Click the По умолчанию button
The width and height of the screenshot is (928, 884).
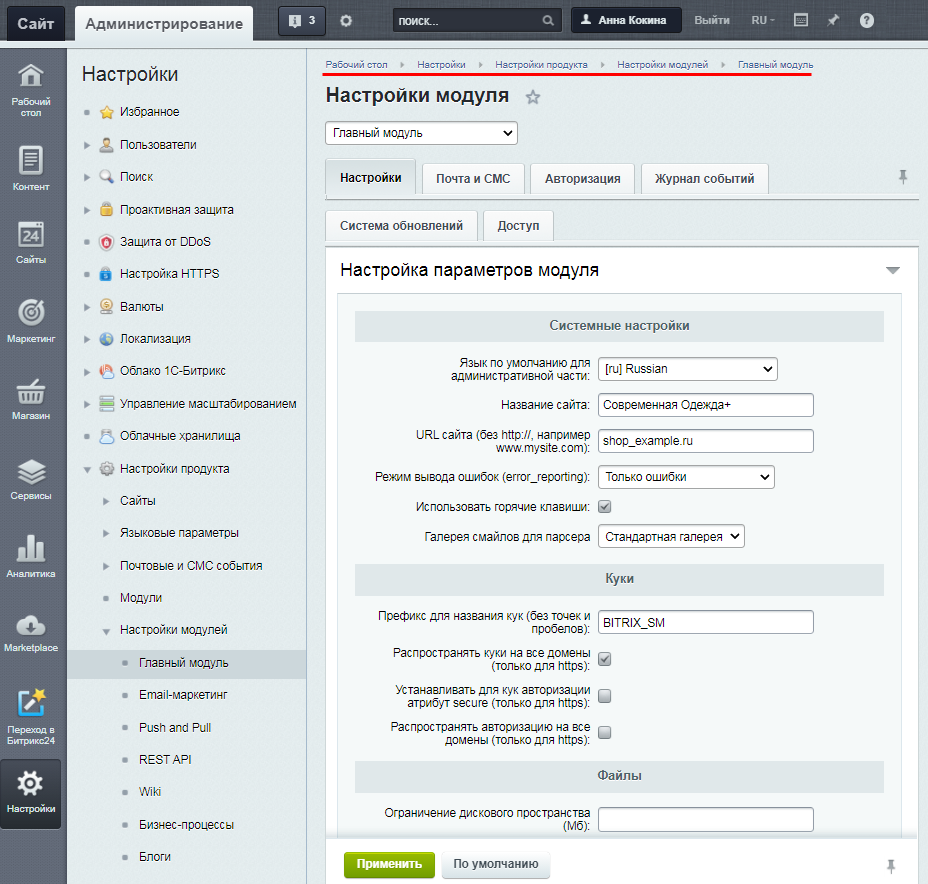(x=495, y=864)
